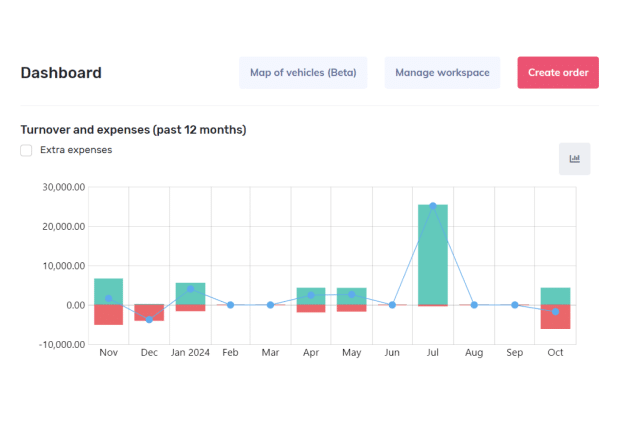
Task: Enable the Extra expenses checkbox
Action: click(26, 150)
